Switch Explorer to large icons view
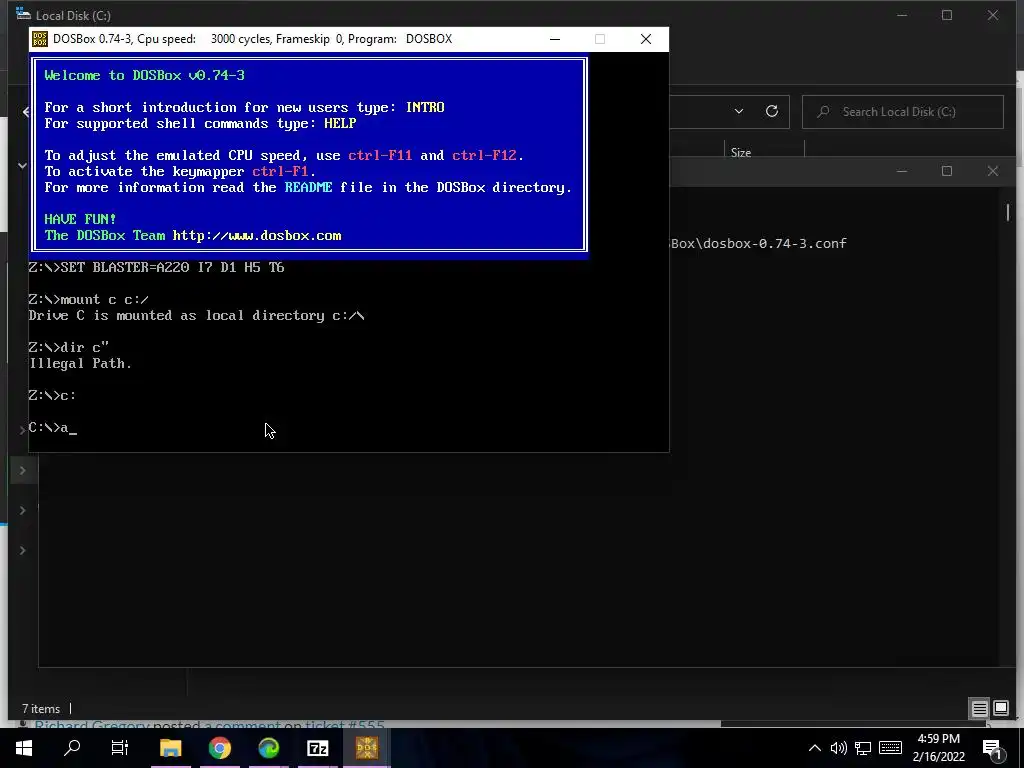Image resolution: width=1024 pixels, height=768 pixels. [x=1001, y=709]
